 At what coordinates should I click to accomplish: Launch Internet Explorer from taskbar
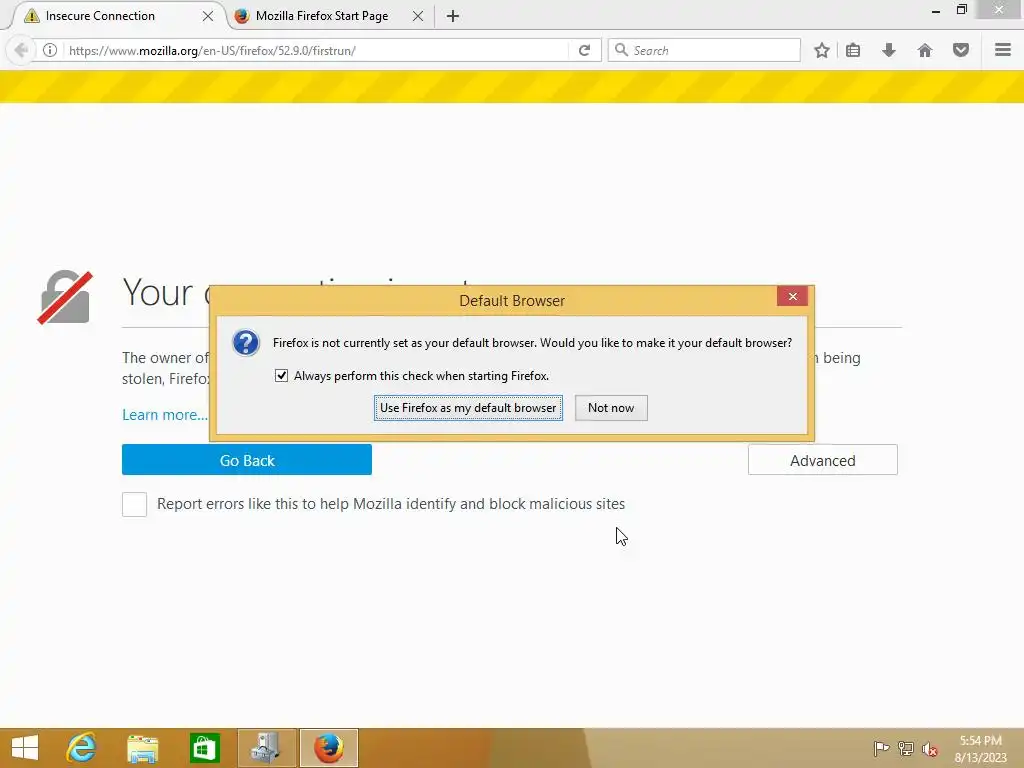[x=82, y=748]
